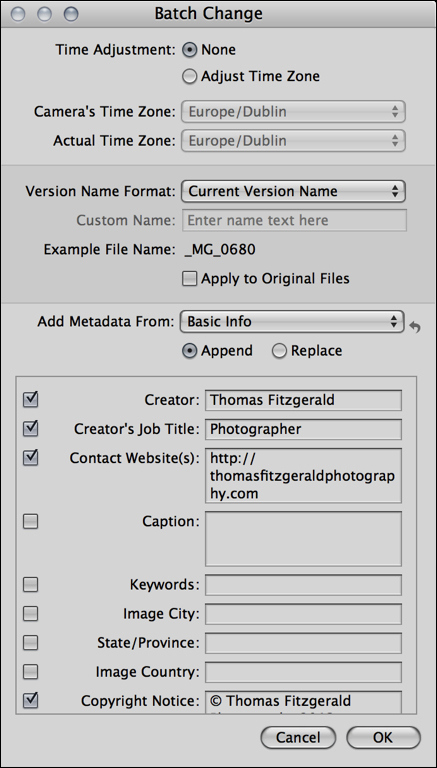437x768 pixels.
Task: Open the Version Name Format dropdown
Action: (293, 191)
